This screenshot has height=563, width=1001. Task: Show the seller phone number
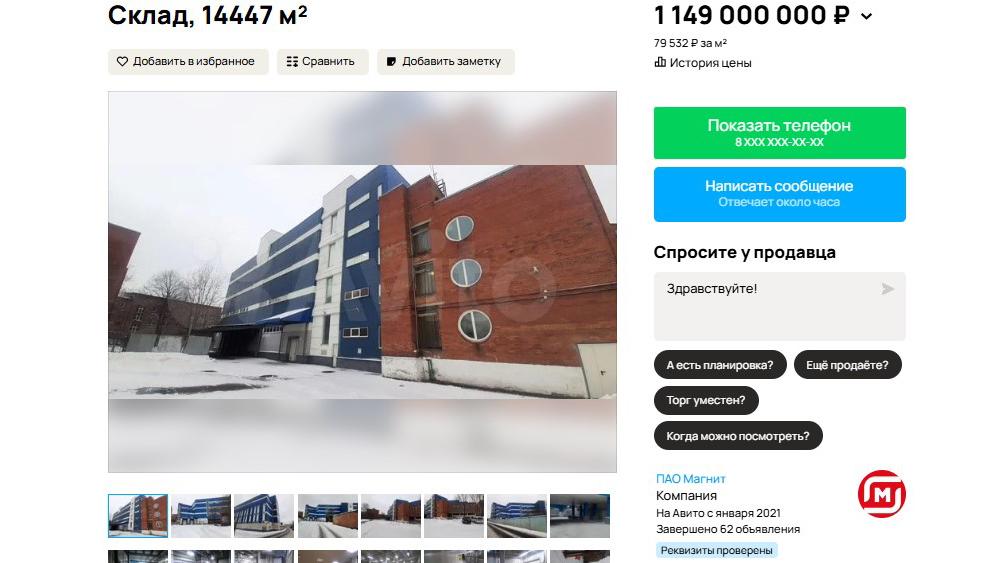point(779,133)
